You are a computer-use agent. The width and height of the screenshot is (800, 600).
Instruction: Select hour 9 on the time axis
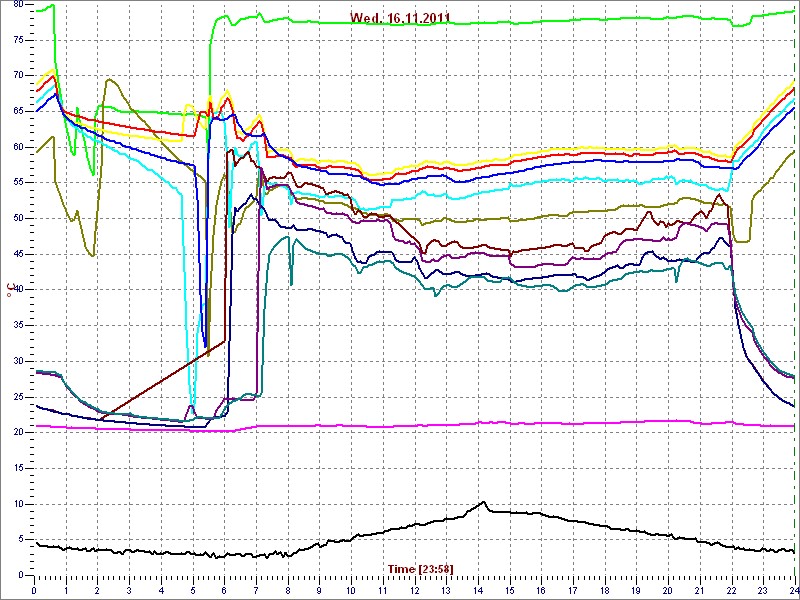coord(319,589)
